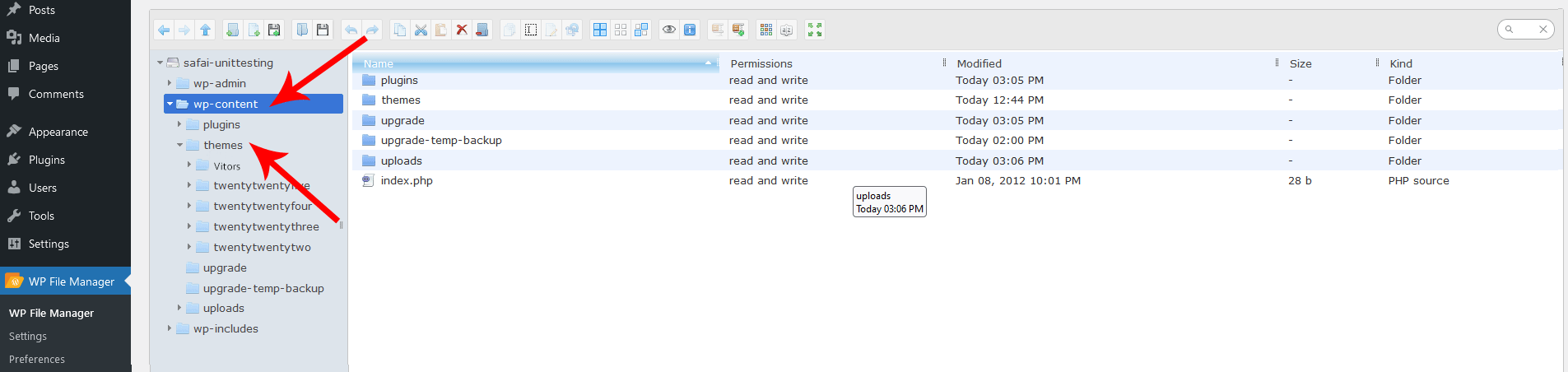Switch to icons grid view
The image size is (1568, 372).
766,30
